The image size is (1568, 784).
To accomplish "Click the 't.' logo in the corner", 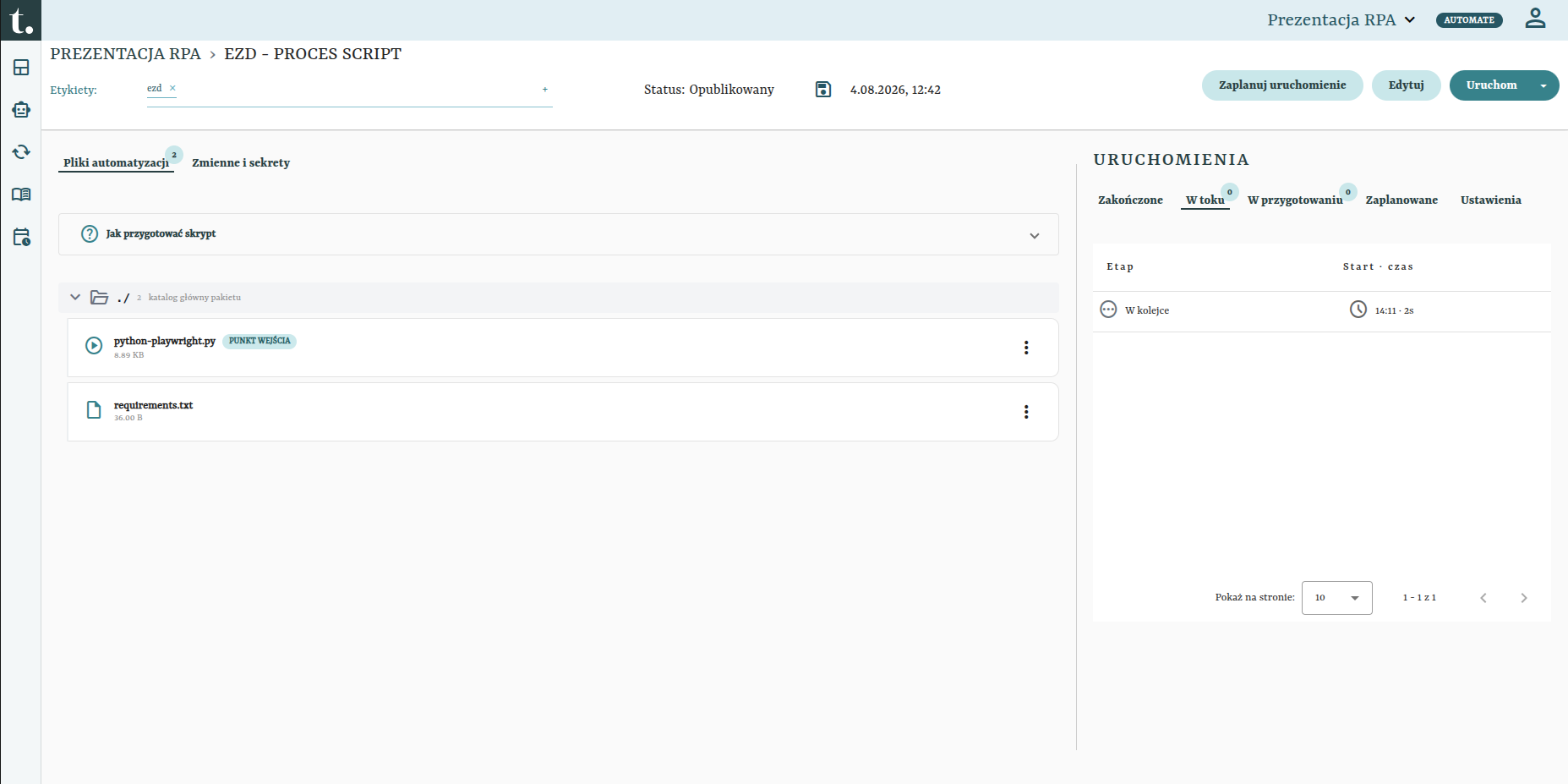I will tap(20, 20).
